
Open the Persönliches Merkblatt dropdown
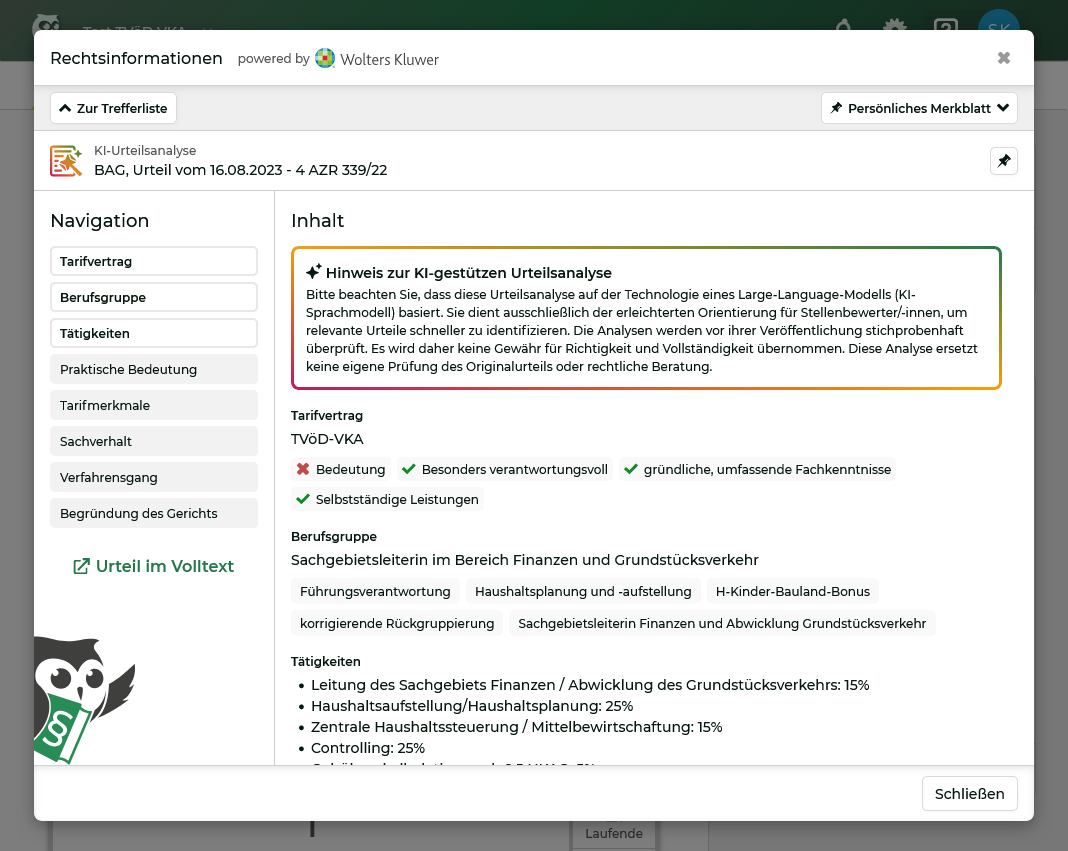click(919, 108)
